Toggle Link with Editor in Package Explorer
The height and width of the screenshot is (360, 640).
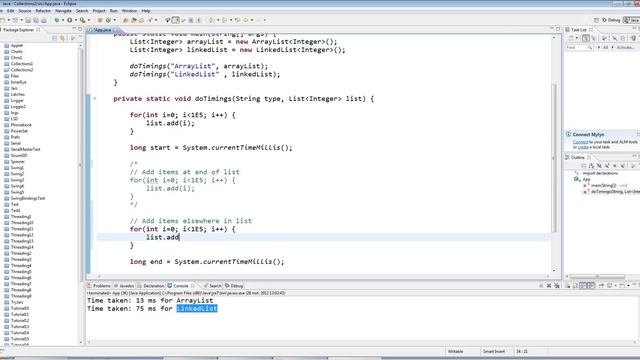[x=62, y=38]
